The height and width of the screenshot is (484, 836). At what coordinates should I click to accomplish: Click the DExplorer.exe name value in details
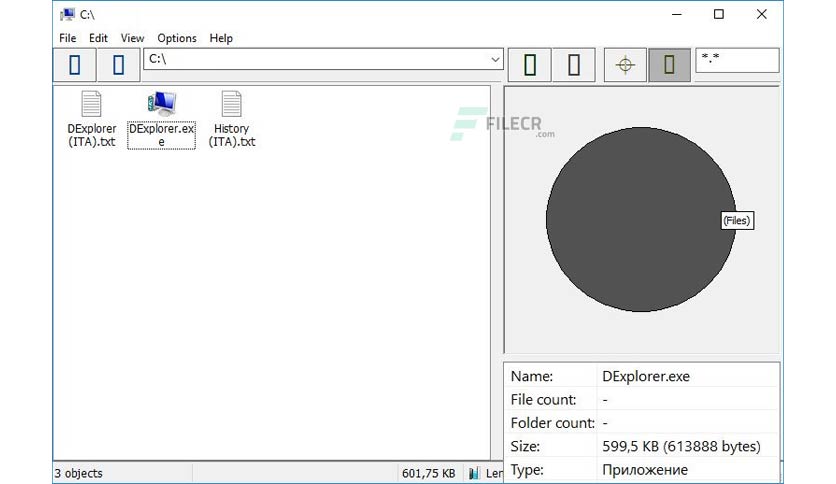pyautogui.click(x=646, y=376)
